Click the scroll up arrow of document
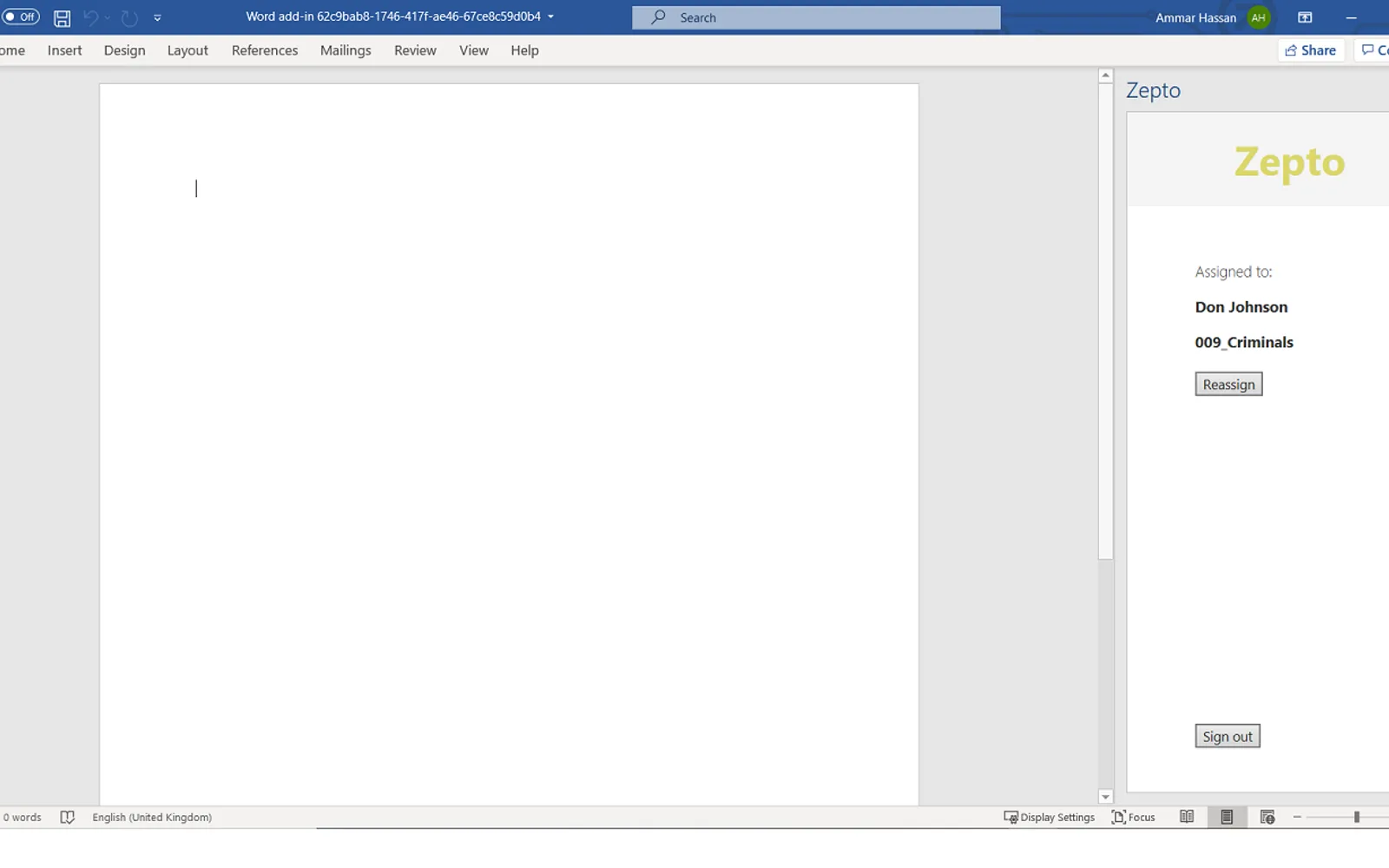The image size is (1389, 868). pos(1105,76)
